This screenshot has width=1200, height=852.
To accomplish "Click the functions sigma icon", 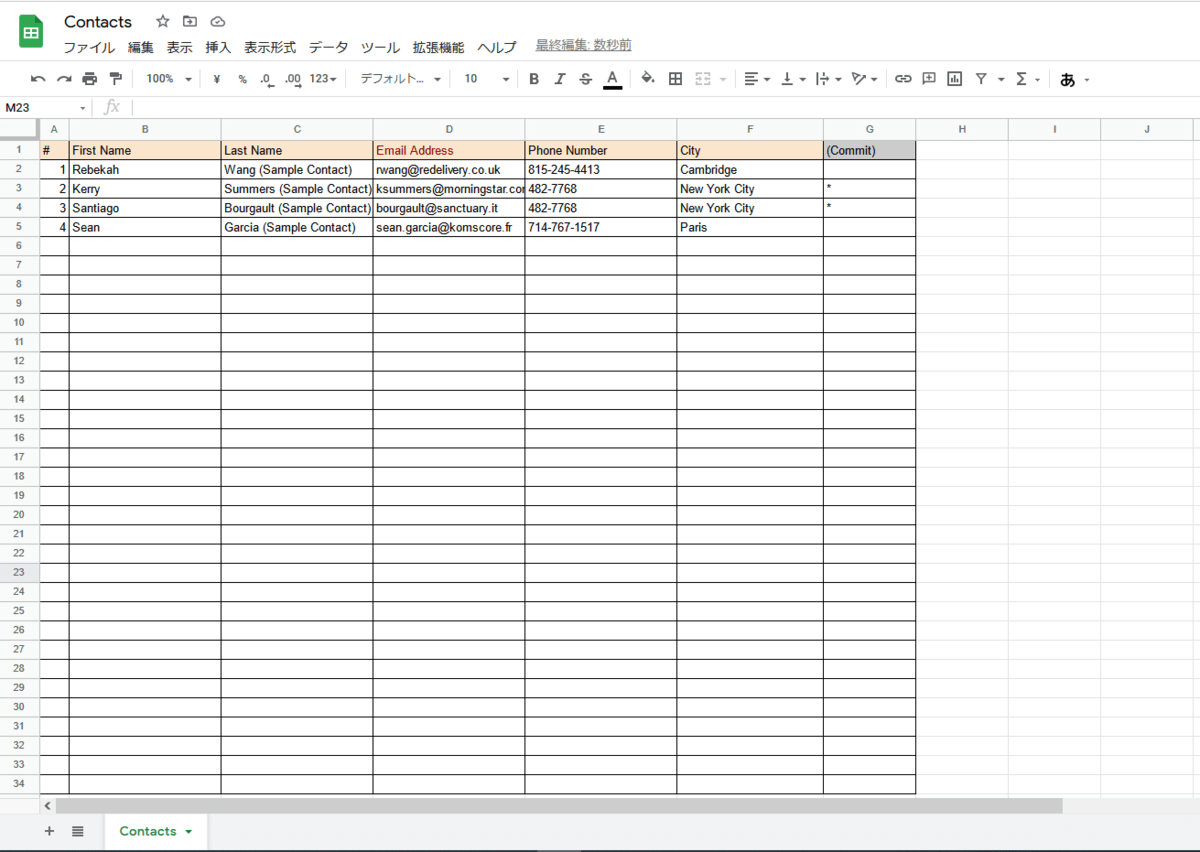I will point(1021,79).
